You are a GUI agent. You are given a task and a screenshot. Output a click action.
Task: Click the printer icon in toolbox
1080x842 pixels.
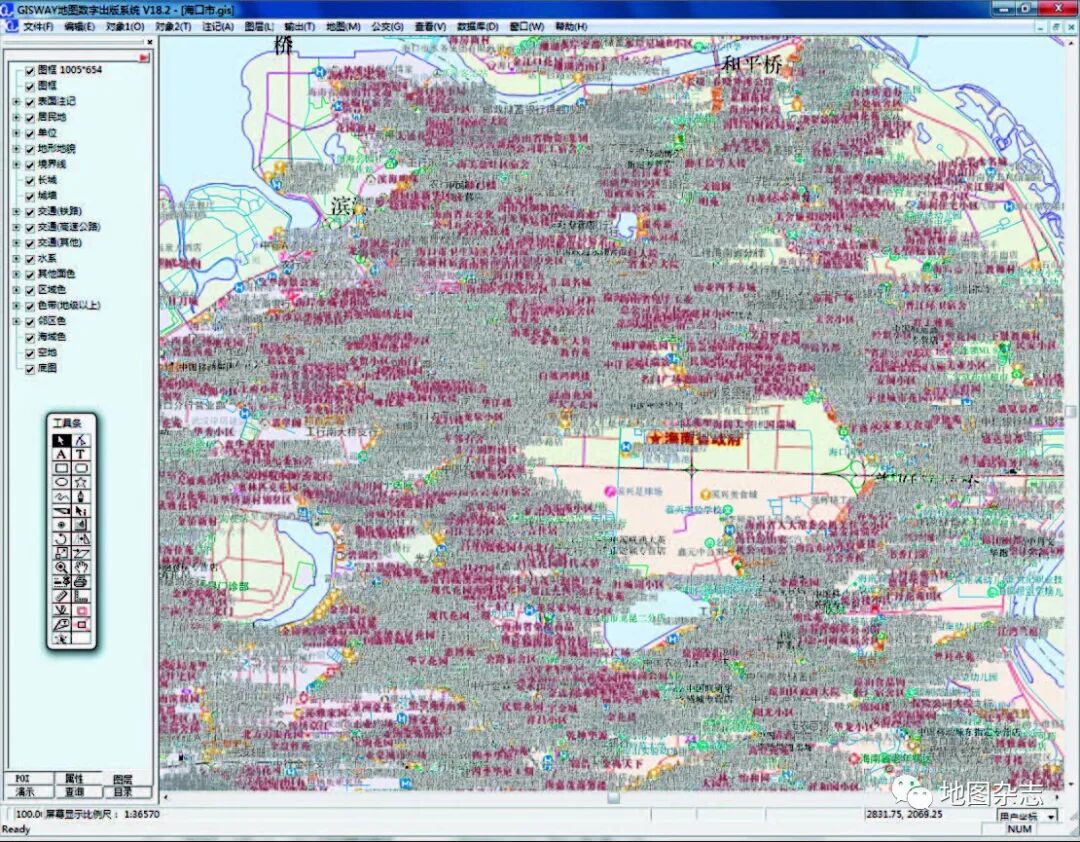81,582
